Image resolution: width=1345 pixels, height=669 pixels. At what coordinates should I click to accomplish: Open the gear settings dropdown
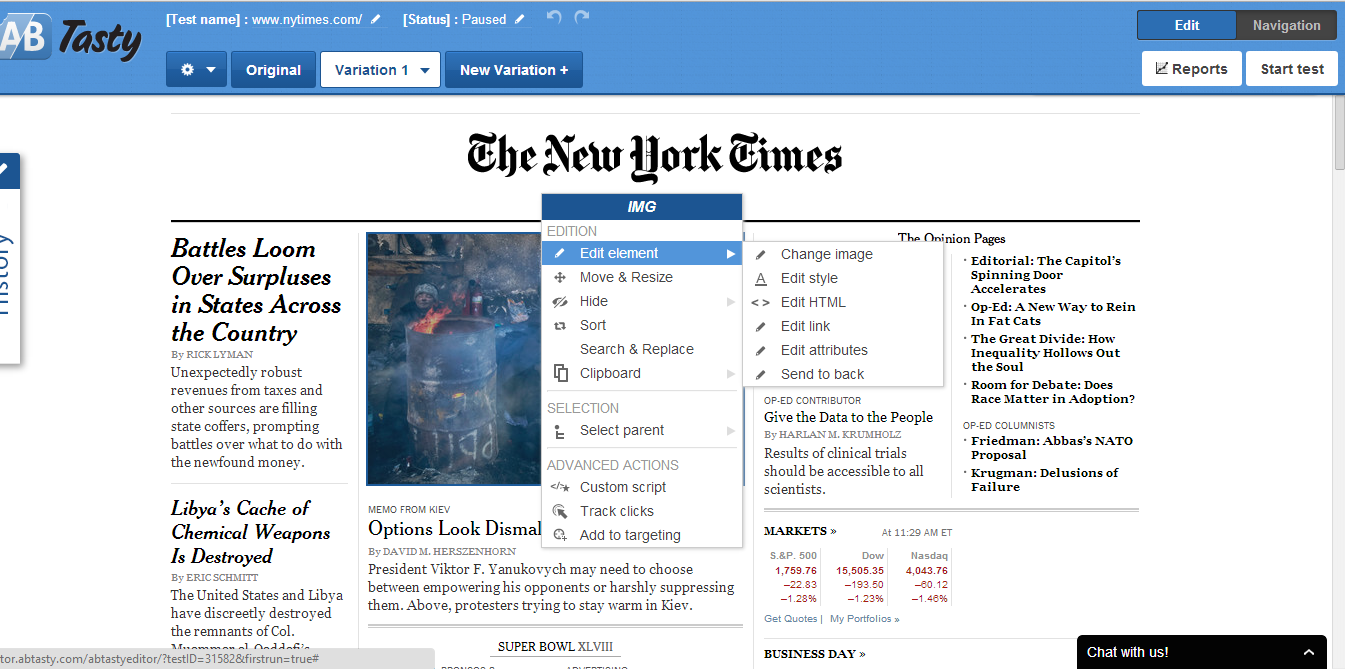pyautogui.click(x=197, y=70)
